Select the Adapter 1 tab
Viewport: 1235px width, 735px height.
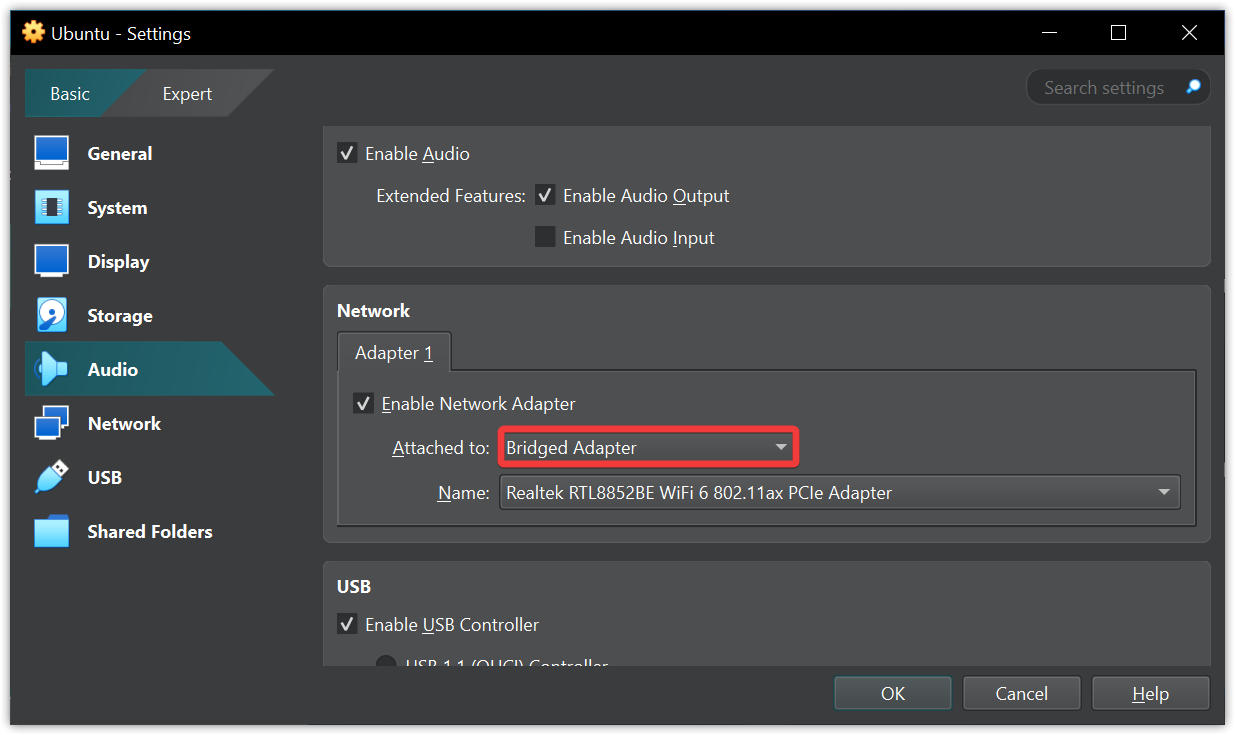click(x=394, y=353)
